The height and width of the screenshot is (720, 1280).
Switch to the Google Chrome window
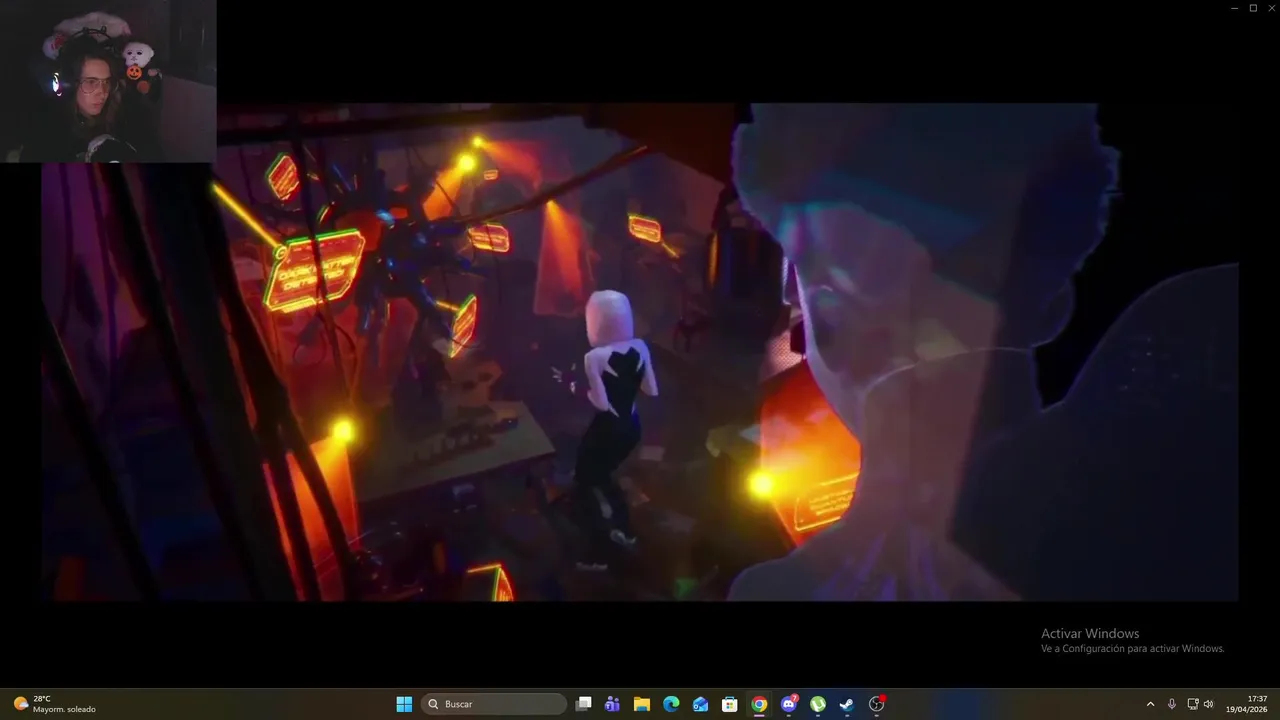(759, 704)
